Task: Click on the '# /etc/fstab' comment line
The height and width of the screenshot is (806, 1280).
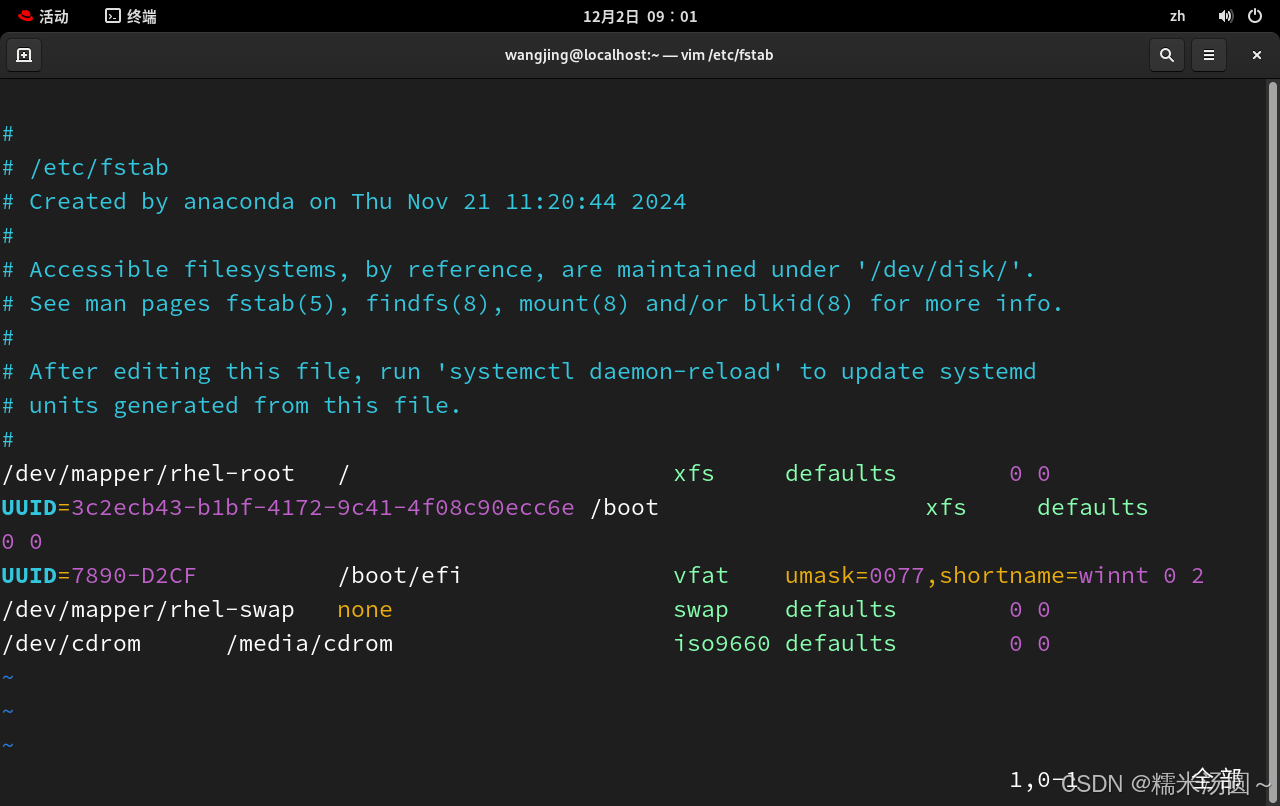Action: pos(85,167)
